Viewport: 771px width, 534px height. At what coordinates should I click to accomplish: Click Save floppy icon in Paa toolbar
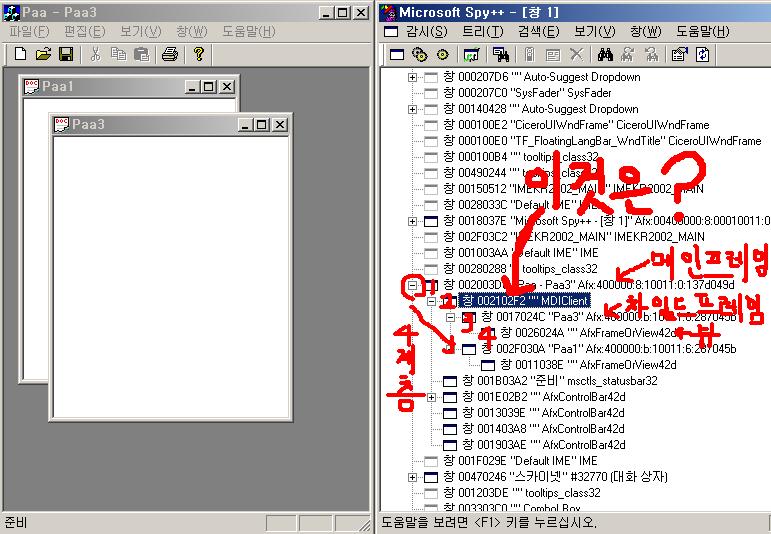pos(66,54)
